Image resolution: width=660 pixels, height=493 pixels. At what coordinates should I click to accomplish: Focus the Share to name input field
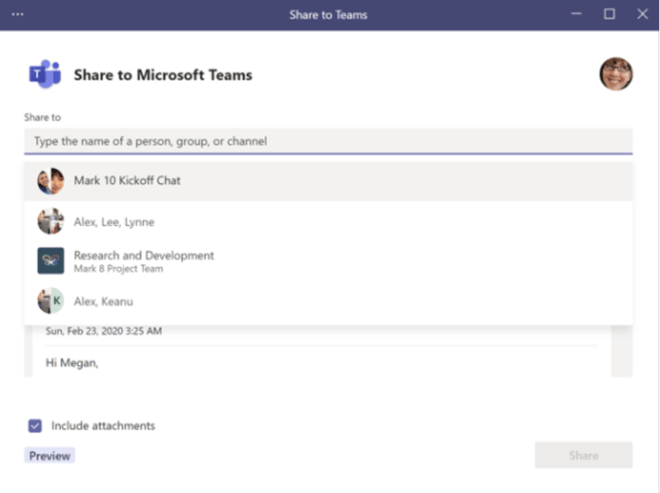[x=328, y=141]
